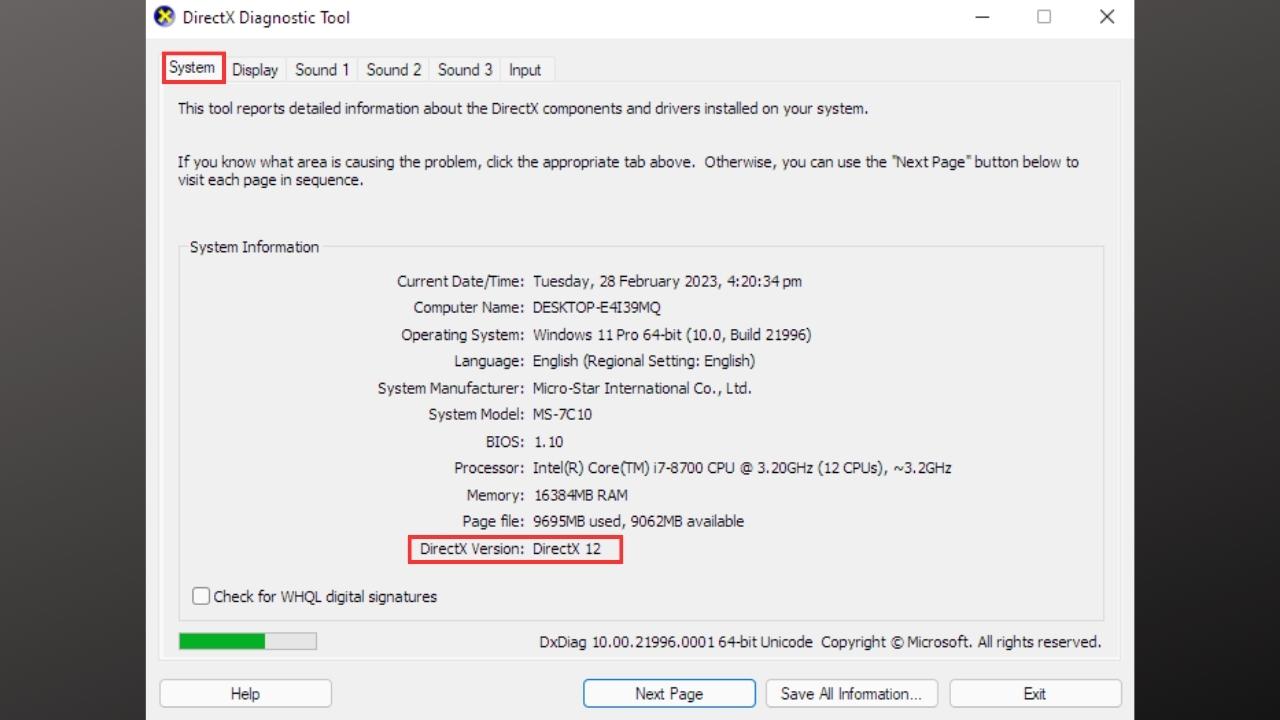Click the System Information group heading

pos(253,246)
